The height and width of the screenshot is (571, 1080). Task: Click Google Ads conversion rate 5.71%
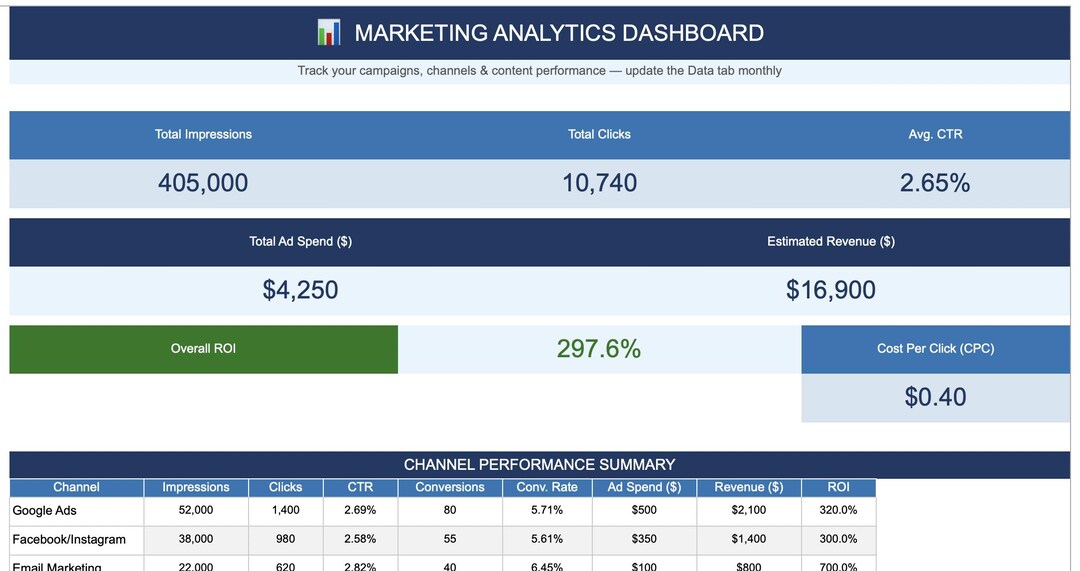[547, 510]
